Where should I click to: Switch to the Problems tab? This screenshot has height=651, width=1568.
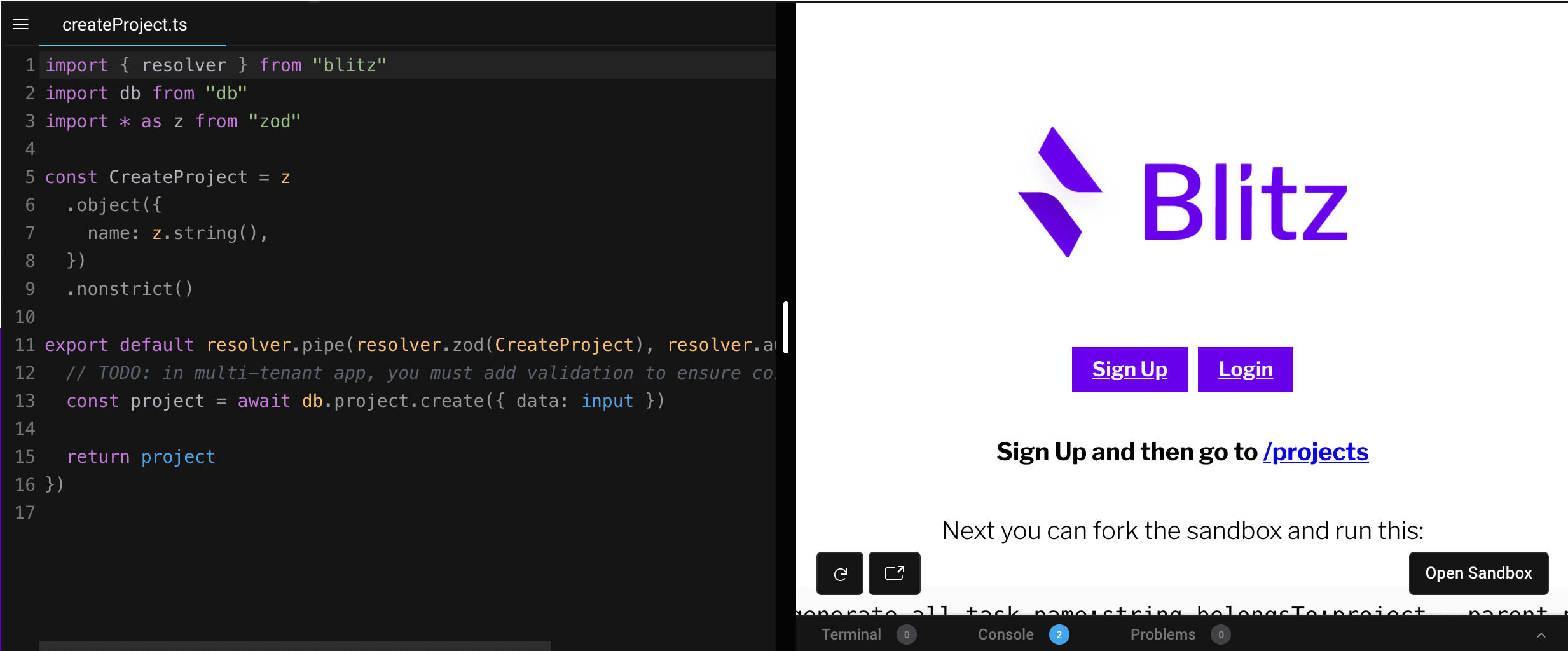[1162, 634]
